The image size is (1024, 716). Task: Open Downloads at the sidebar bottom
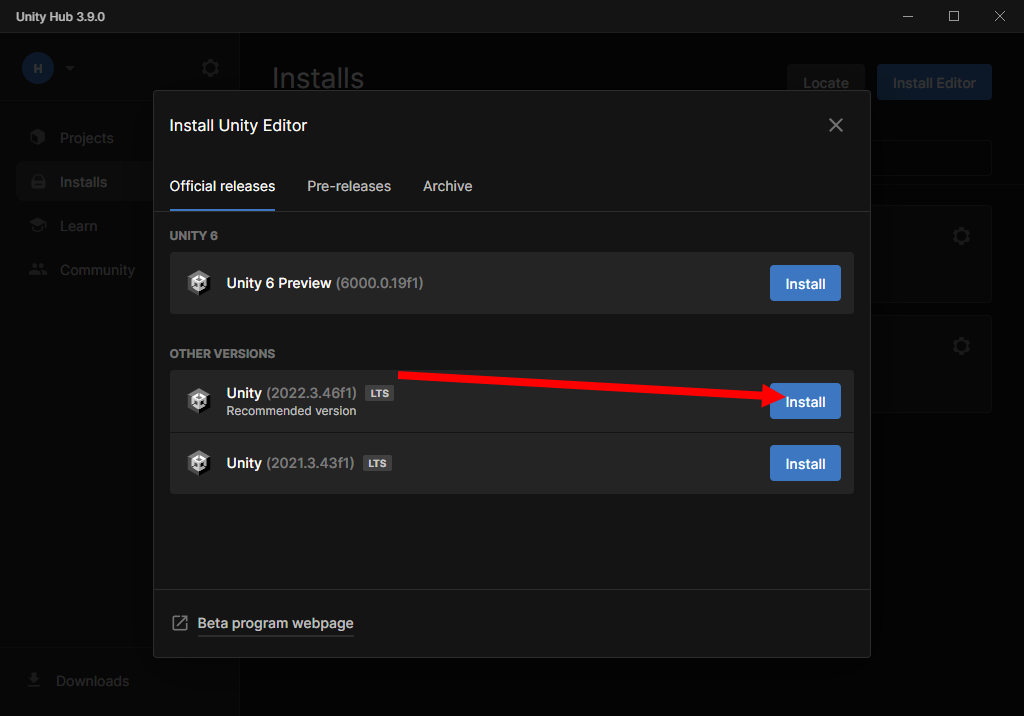point(92,681)
